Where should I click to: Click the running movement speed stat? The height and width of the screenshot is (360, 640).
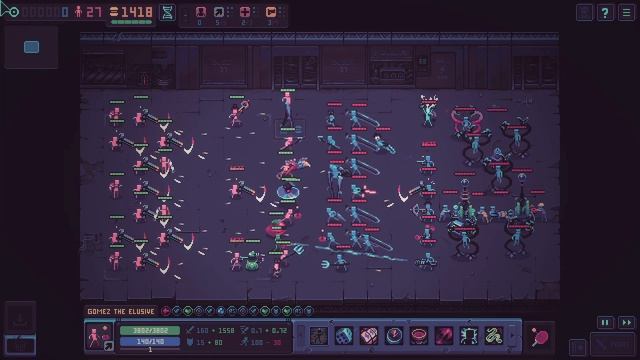[x=262, y=342]
